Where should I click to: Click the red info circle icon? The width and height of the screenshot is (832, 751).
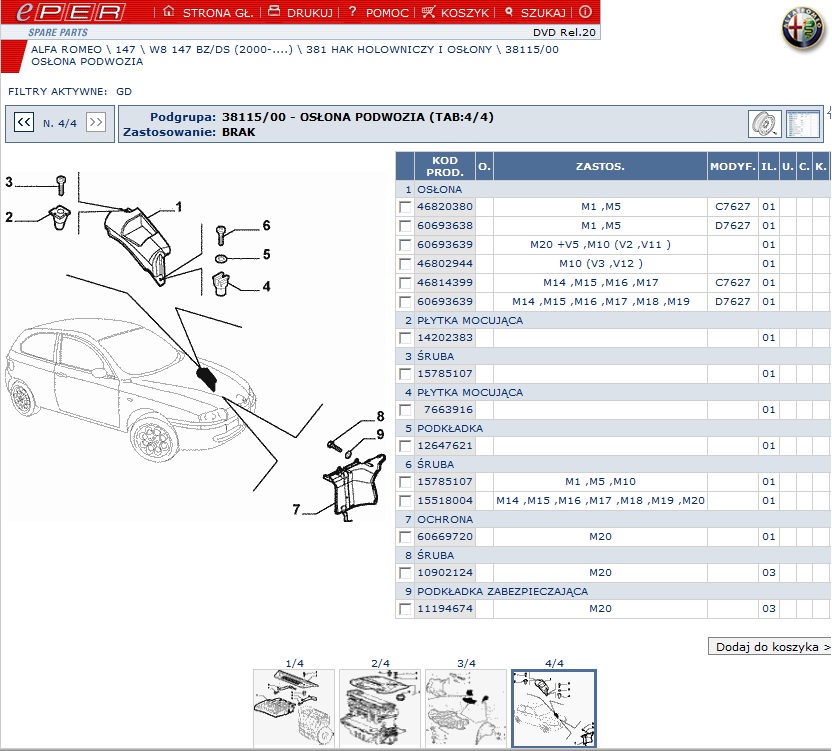(585, 13)
